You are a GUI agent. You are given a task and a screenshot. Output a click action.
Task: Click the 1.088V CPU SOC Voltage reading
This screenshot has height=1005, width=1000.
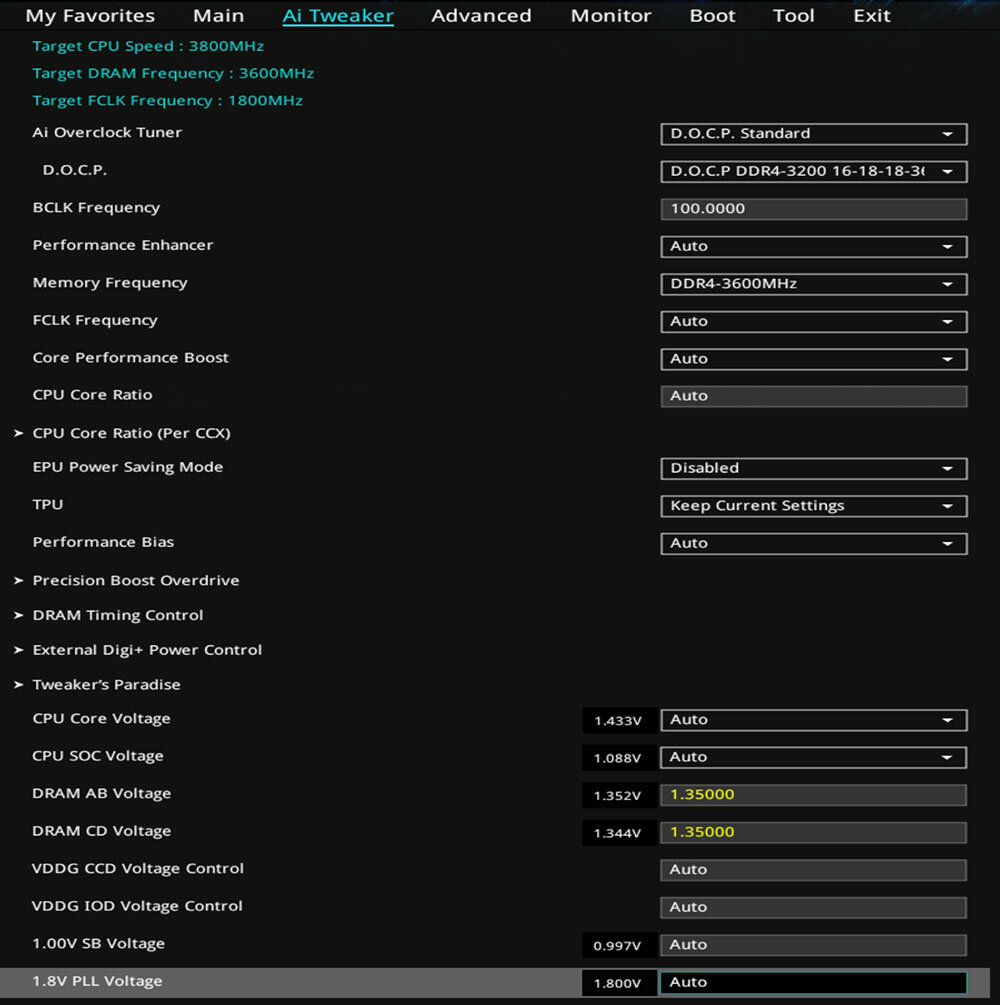point(618,758)
